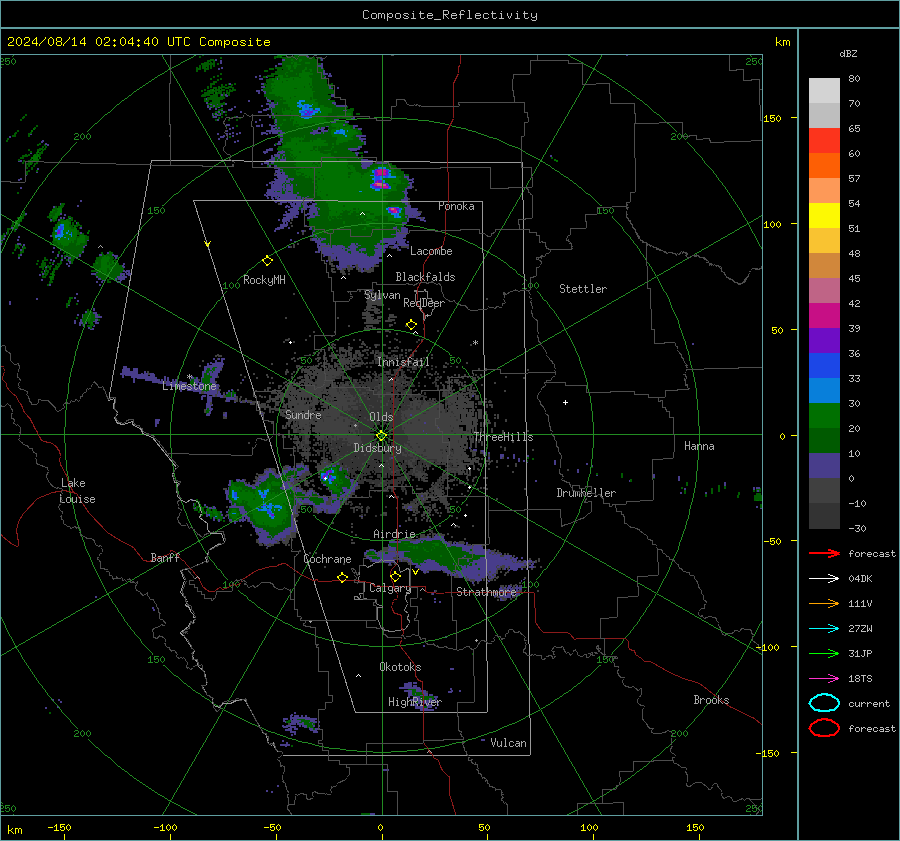900x841 pixels.
Task: Click the HighRiver town label
Action: (415, 702)
